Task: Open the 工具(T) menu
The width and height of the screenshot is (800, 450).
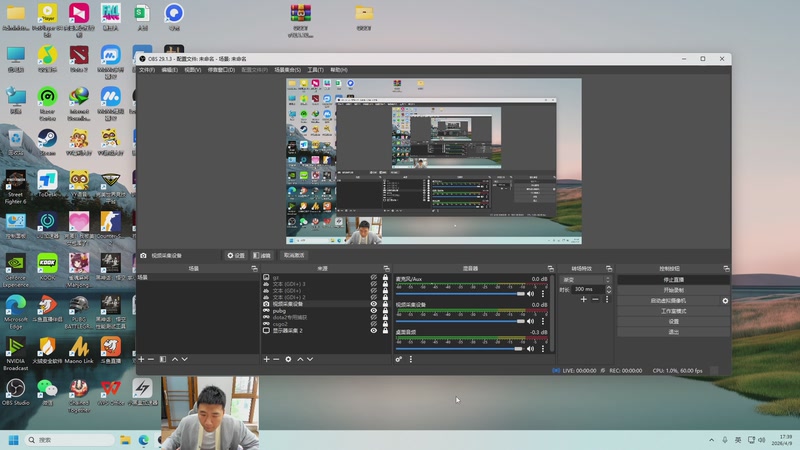Action: pos(315,70)
